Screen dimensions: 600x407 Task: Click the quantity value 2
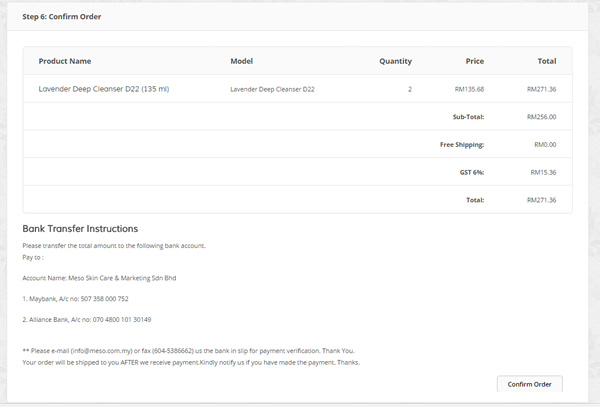point(410,90)
